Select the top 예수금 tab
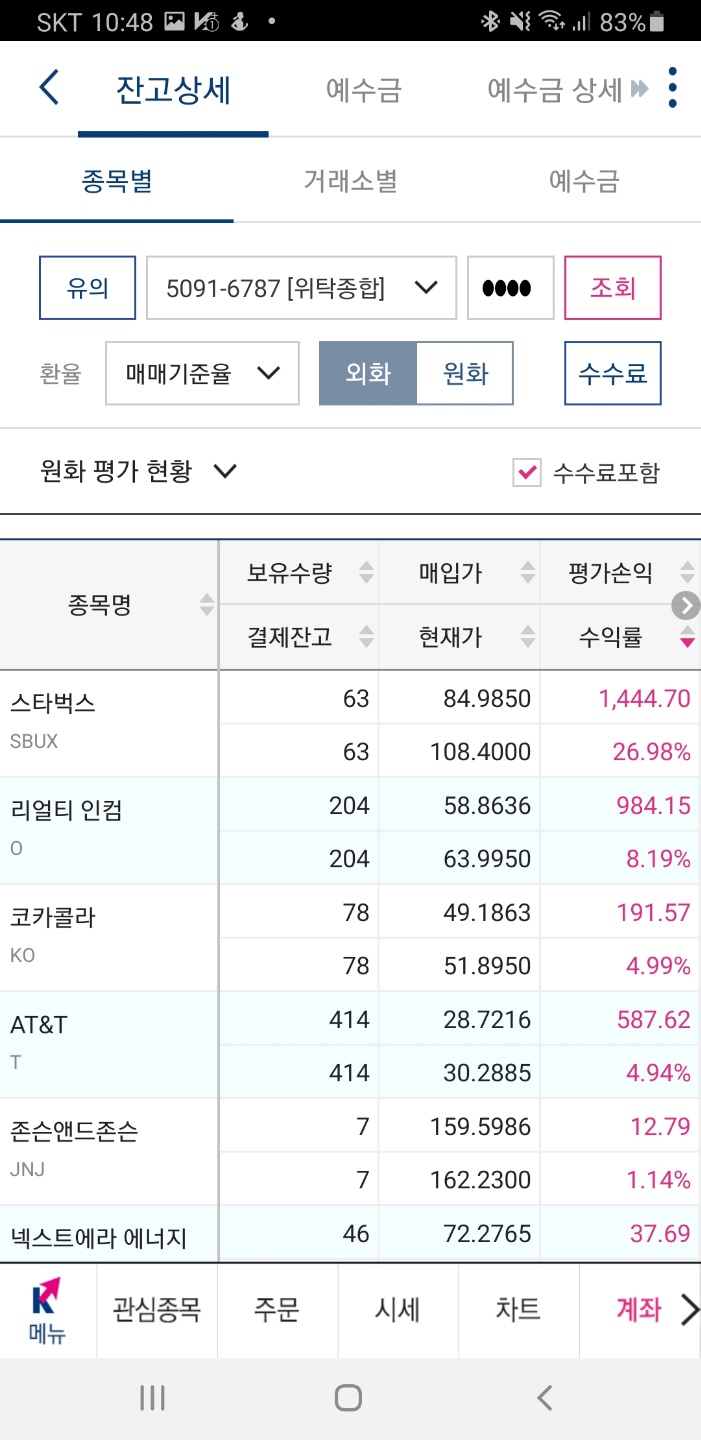 point(364,90)
